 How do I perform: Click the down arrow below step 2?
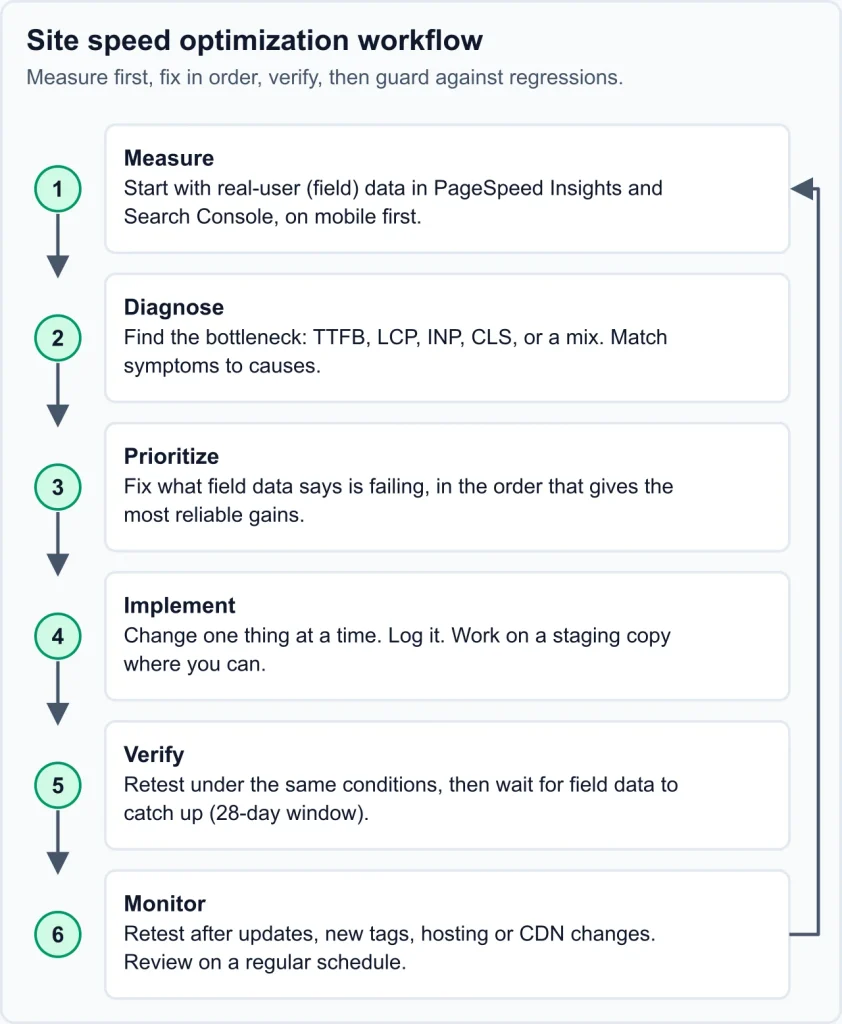pos(57,395)
